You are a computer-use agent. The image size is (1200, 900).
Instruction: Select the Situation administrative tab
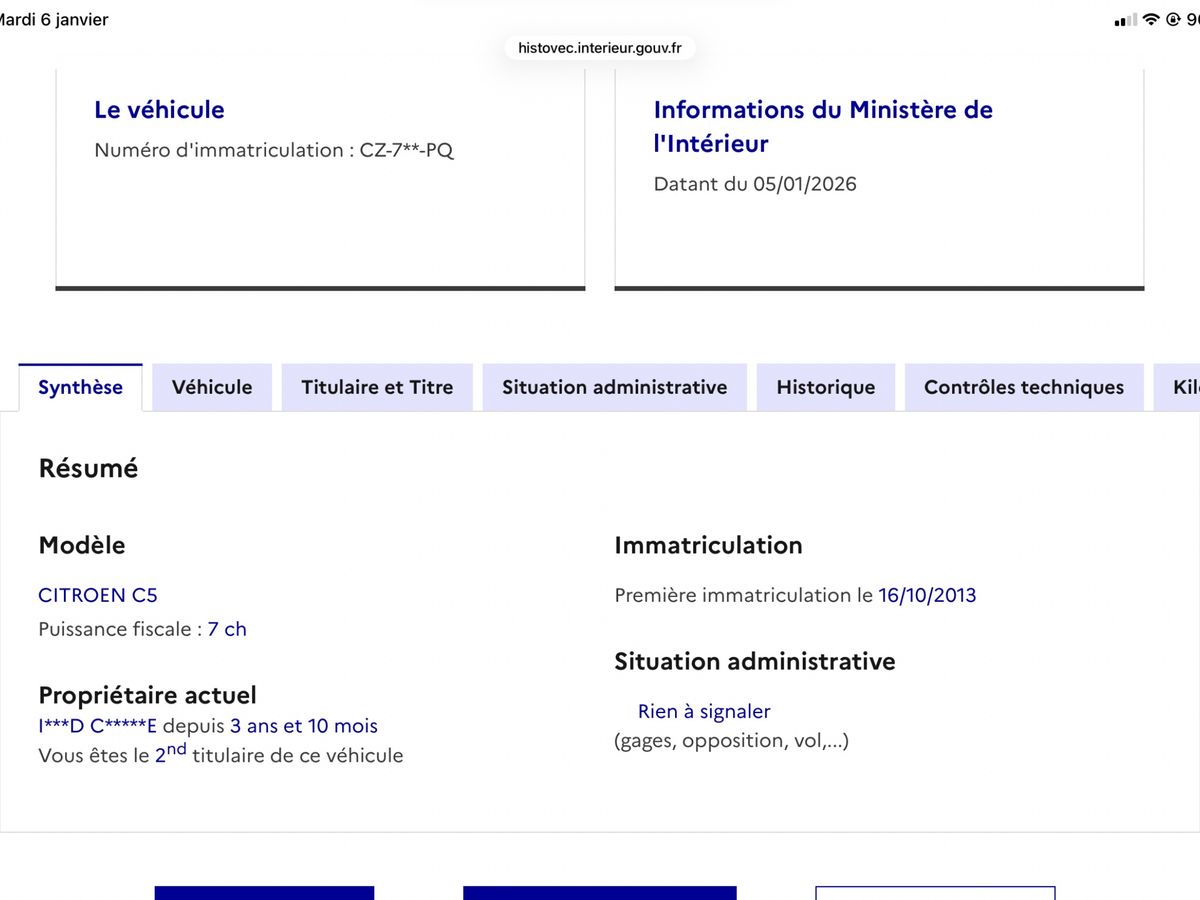[614, 387]
